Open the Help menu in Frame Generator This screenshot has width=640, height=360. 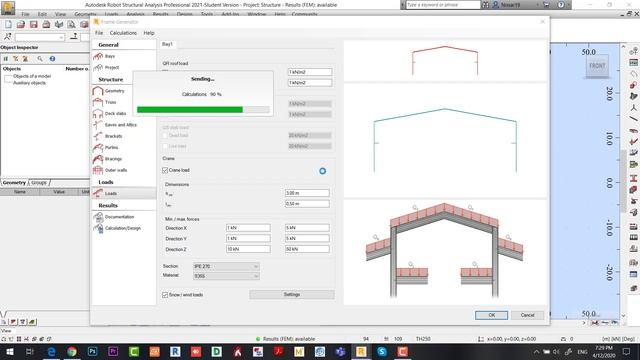pyautogui.click(x=149, y=33)
